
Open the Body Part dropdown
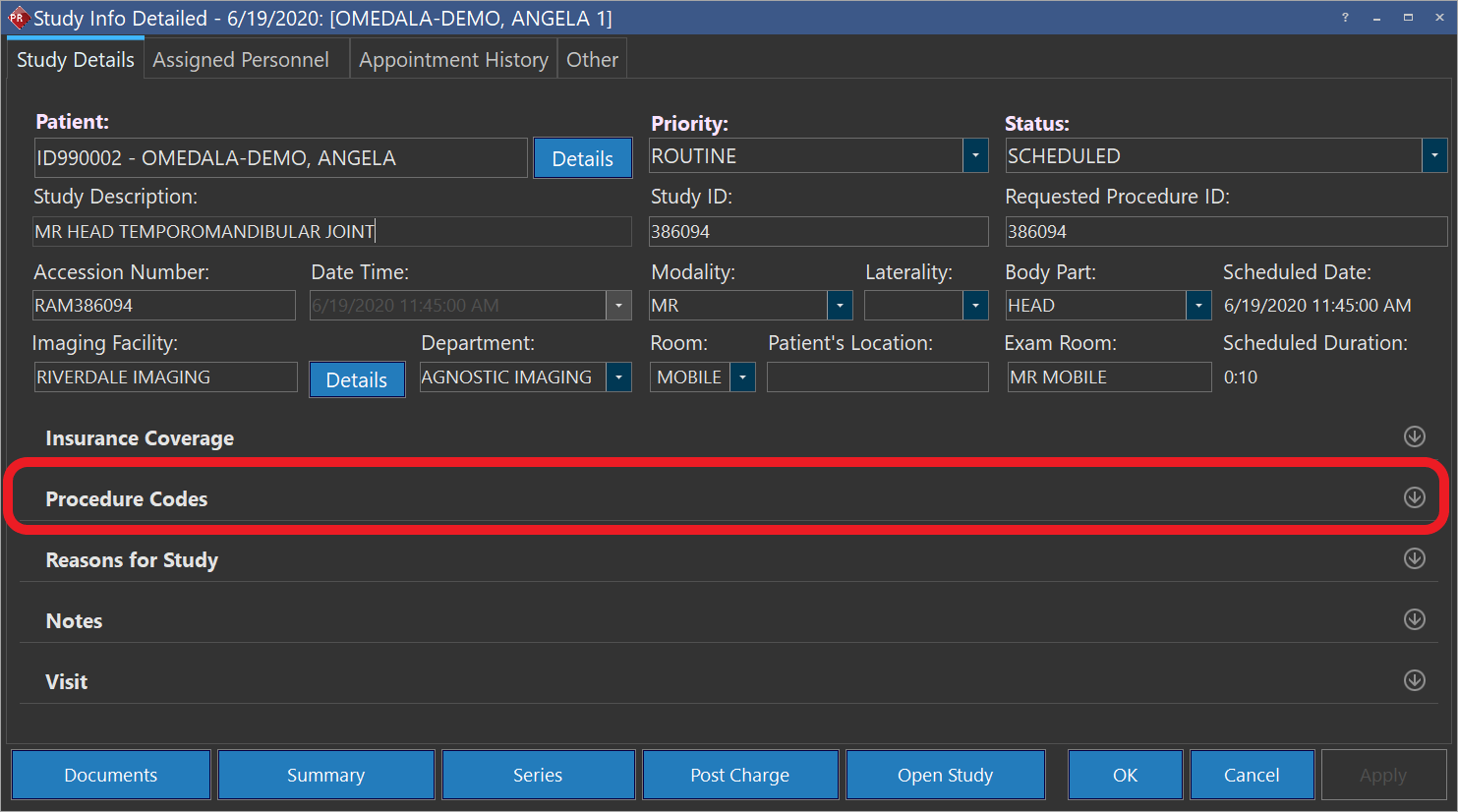pos(1198,306)
